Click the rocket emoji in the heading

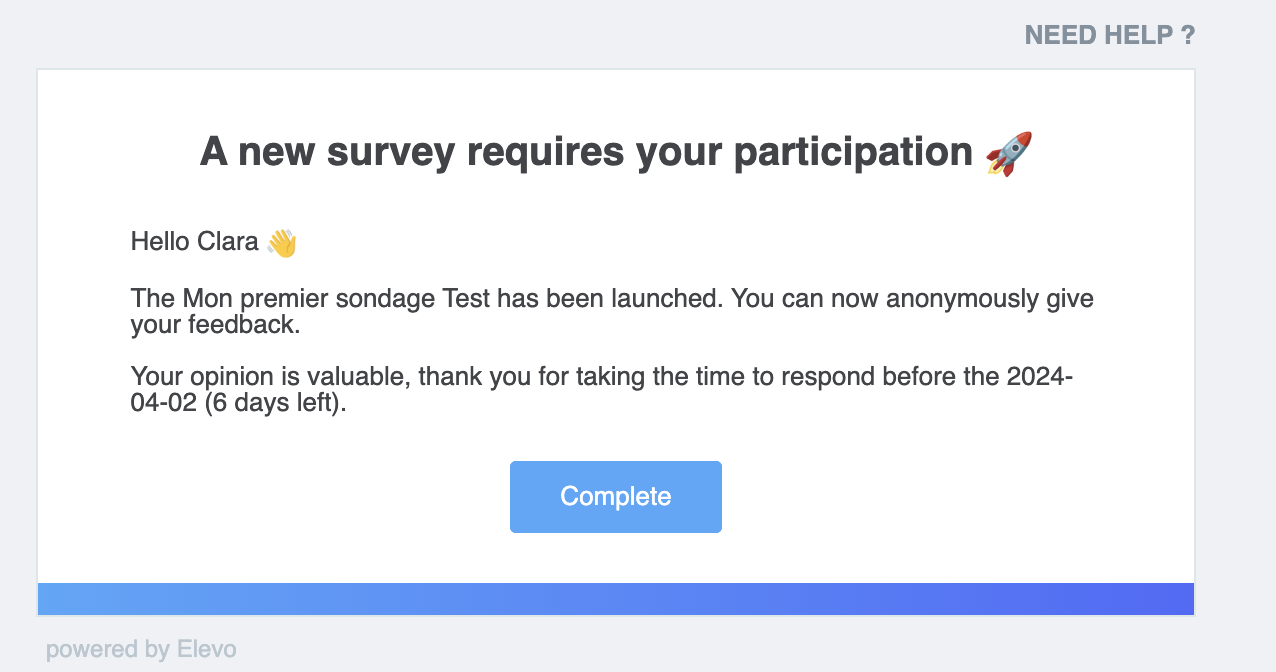[x=1008, y=153]
